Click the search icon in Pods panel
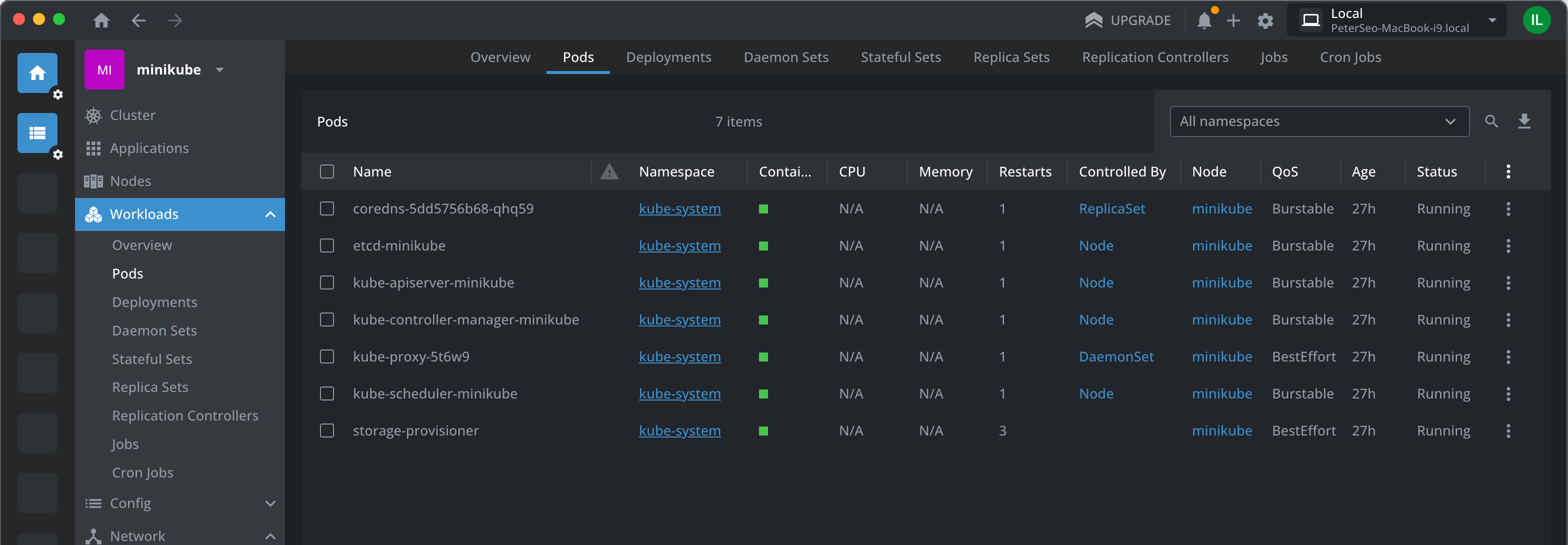Image resolution: width=1568 pixels, height=545 pixels. click(1490, 121)
